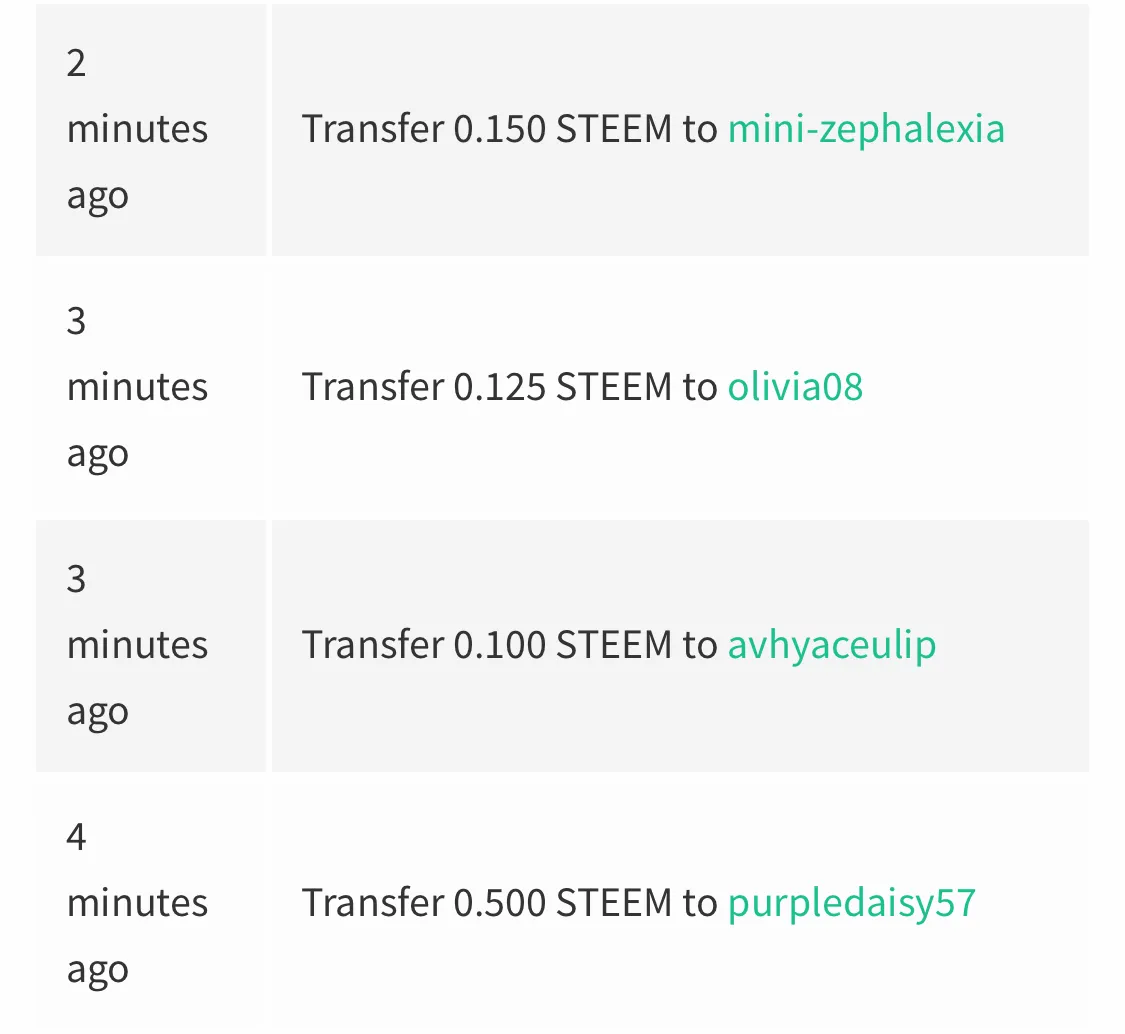Image resolution: width=1125 pixels, height=1034 pixels.
Task: Click the word Transfer in the avhyaceulip row
Action: (373, 645)
